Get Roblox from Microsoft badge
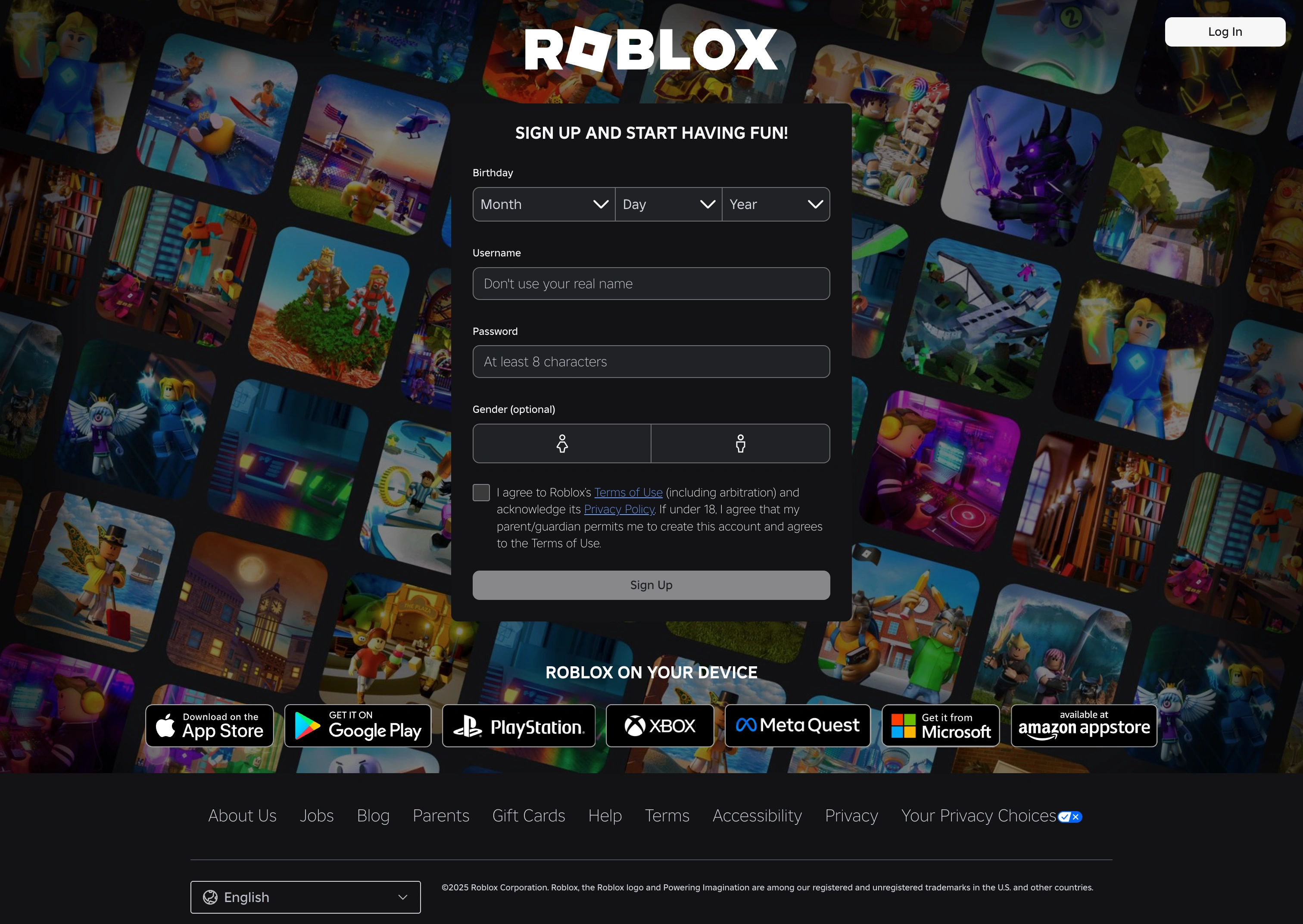 [x=940, y=725]
